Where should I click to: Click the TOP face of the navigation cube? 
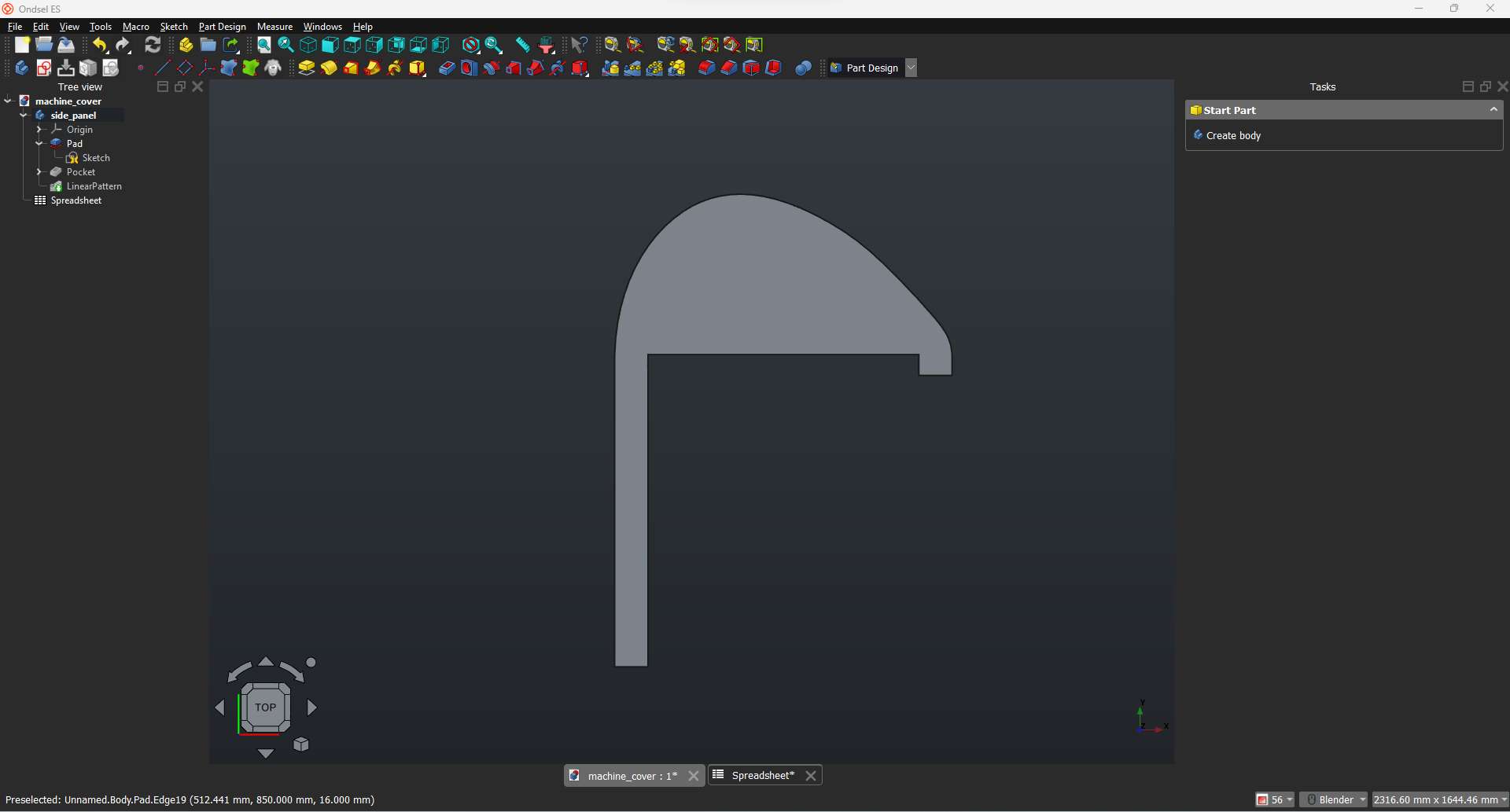tap(266, 707)
